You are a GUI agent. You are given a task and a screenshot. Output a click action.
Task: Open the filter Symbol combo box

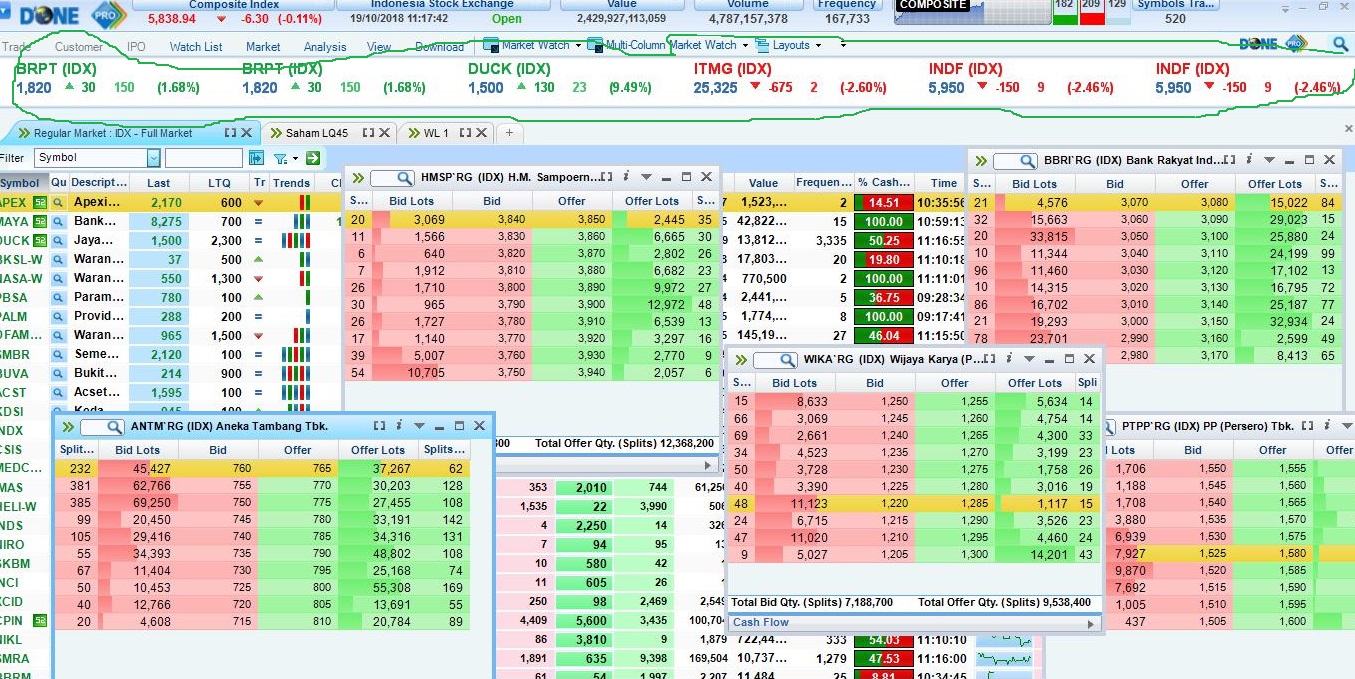tap(97, 158)
